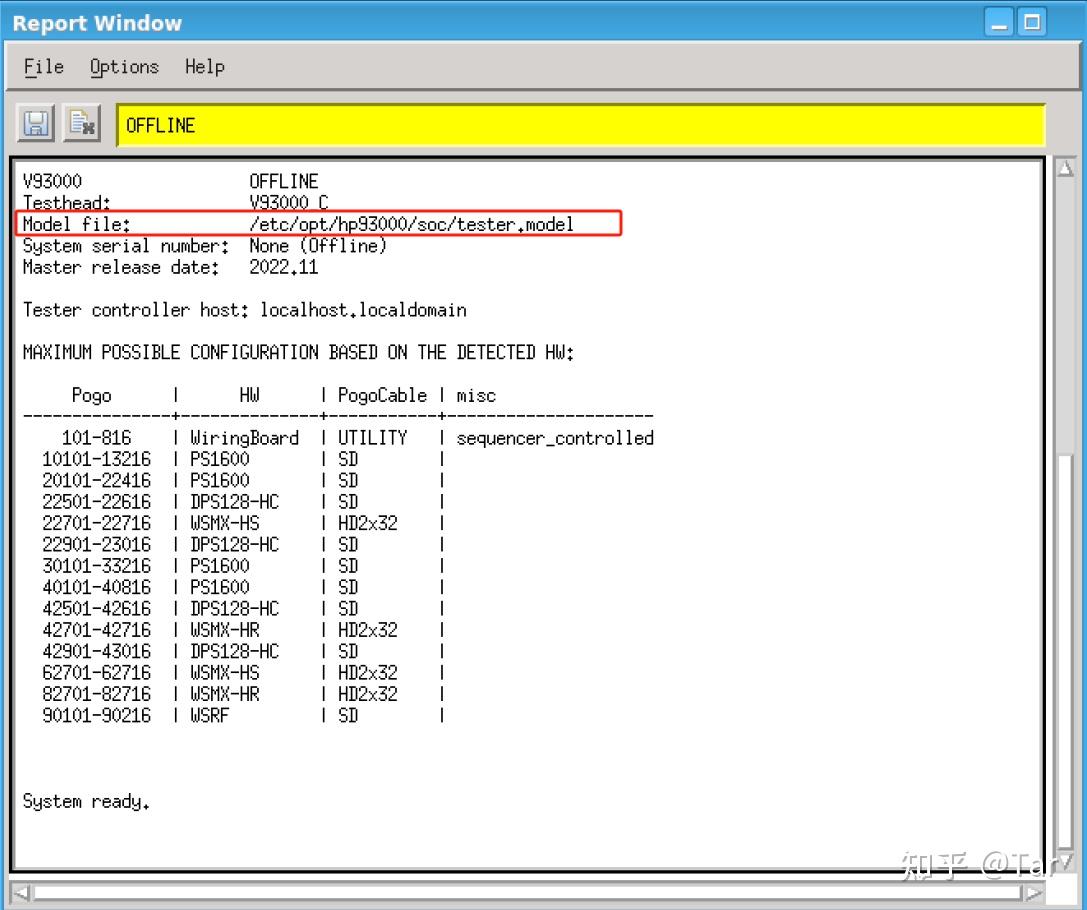Click the Testhead V93000 C line

pyautogui.click(x=200, y=202)
